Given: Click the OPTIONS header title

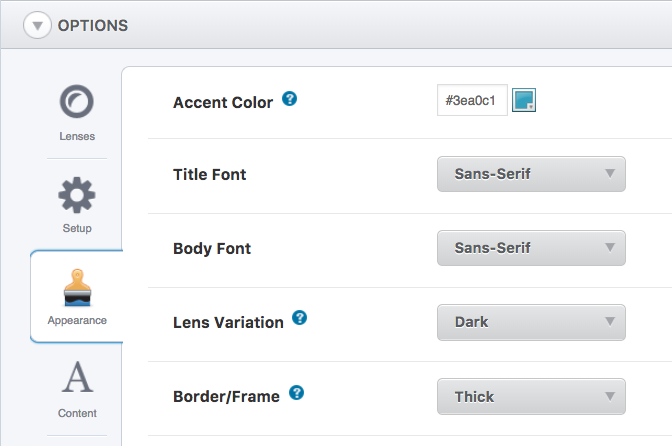Looking at the screenshot, I should click(93, 25).
